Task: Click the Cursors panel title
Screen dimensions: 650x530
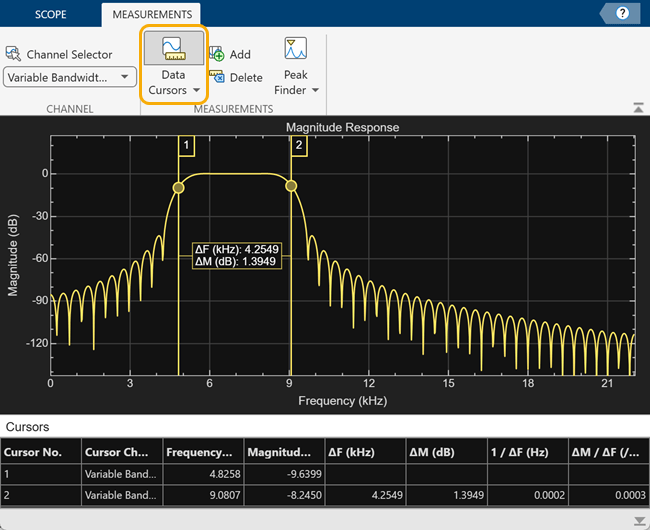Action: point(27,427)
